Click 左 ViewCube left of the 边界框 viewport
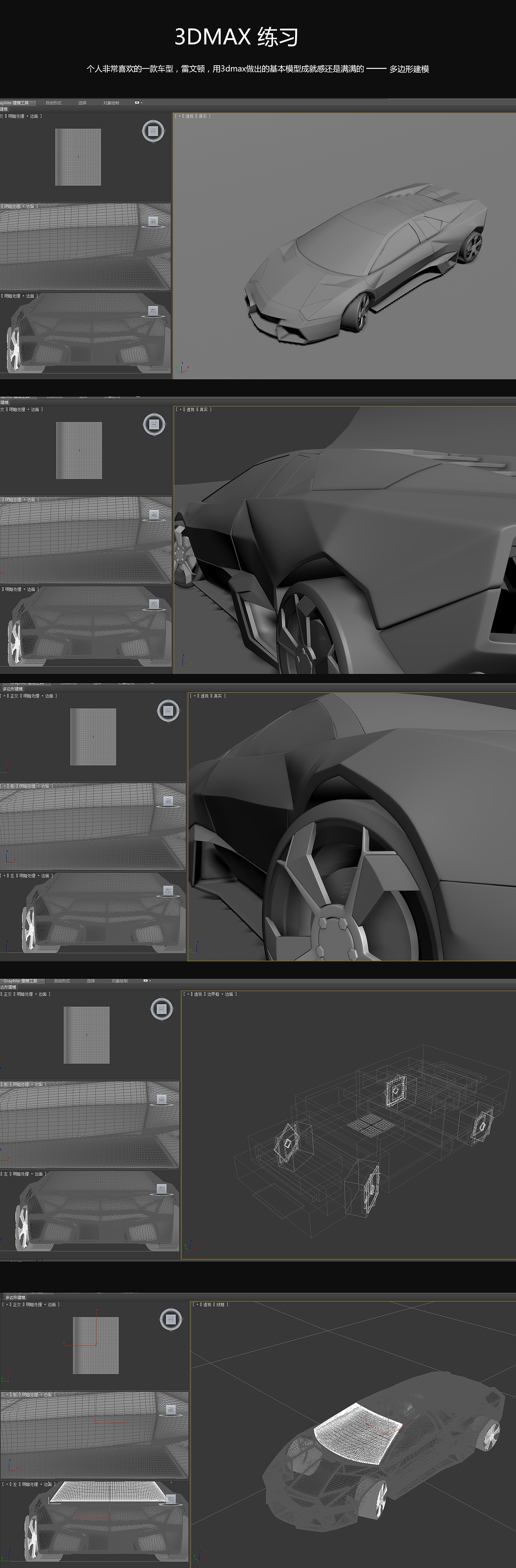Screen dimensions: 516x1568 (161, 1189)
